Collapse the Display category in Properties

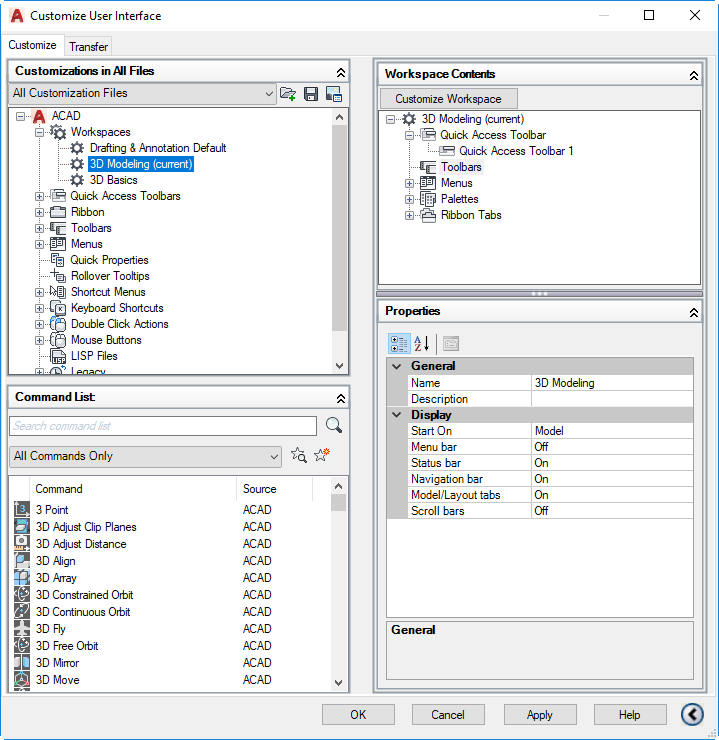pyautogui.click(x=397, y=415)
